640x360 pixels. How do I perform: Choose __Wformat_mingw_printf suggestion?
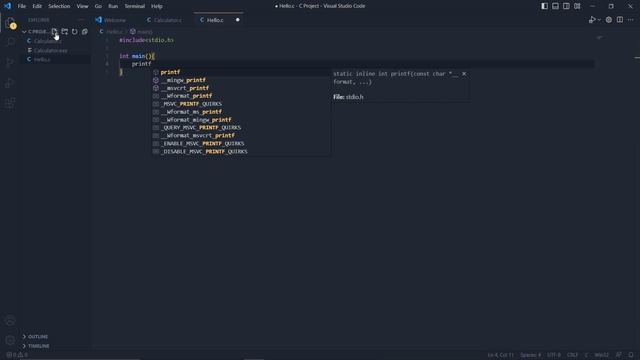[x=241, y=120]
